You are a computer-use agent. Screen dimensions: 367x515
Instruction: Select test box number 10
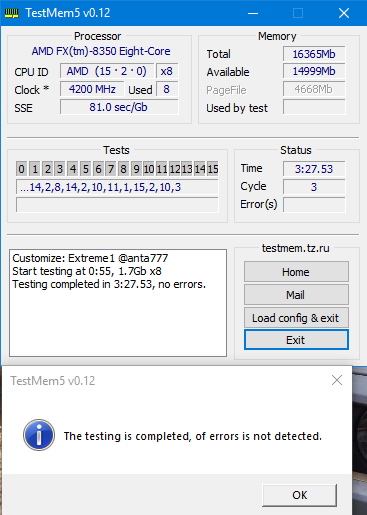click(149, 169)
